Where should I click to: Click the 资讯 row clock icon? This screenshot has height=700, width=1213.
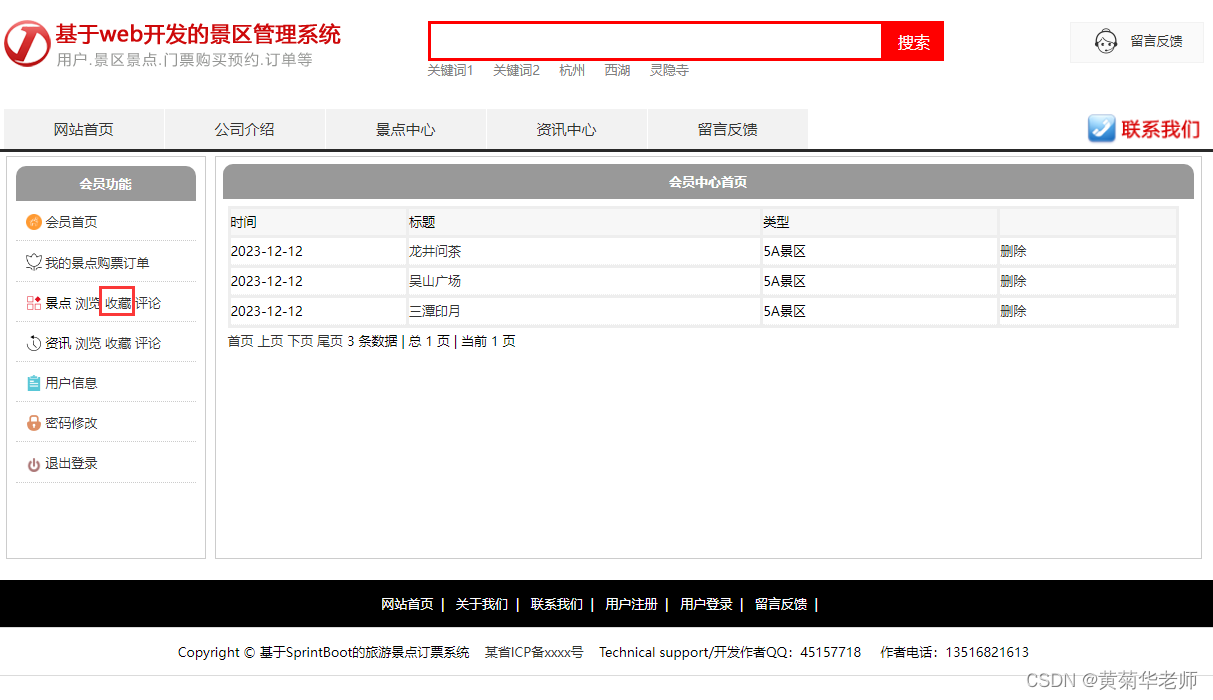pos(33,343)
